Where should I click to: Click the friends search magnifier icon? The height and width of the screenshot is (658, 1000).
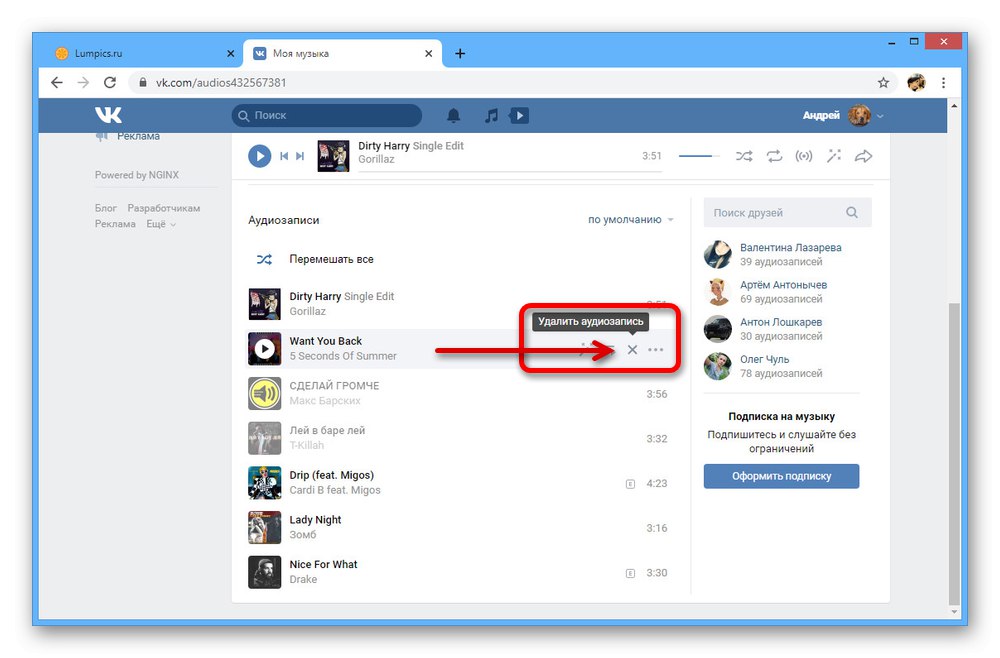[x=852, y=212]
